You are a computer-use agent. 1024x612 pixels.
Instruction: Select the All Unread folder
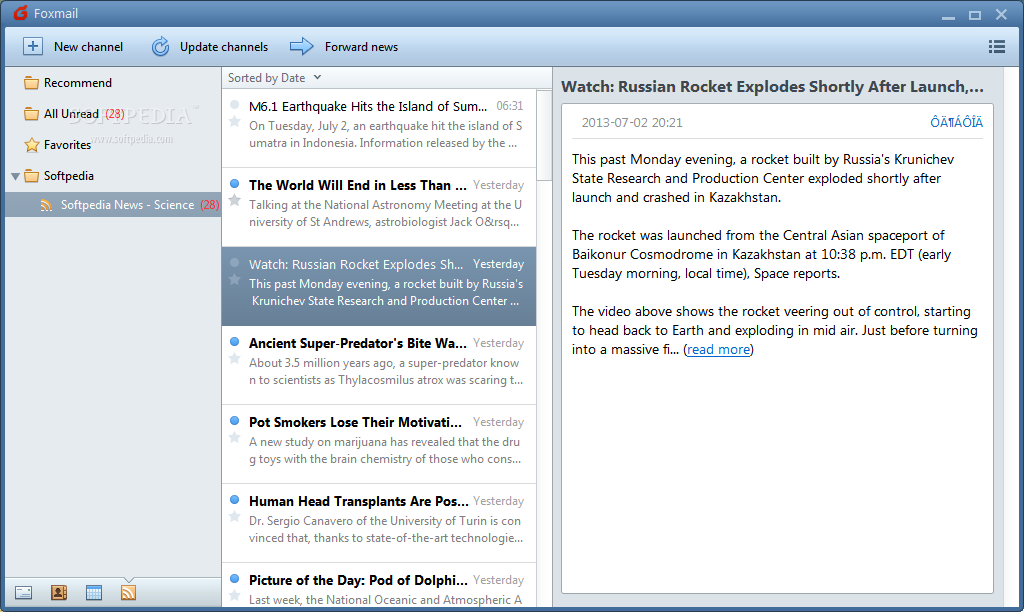tap(113, 114)
